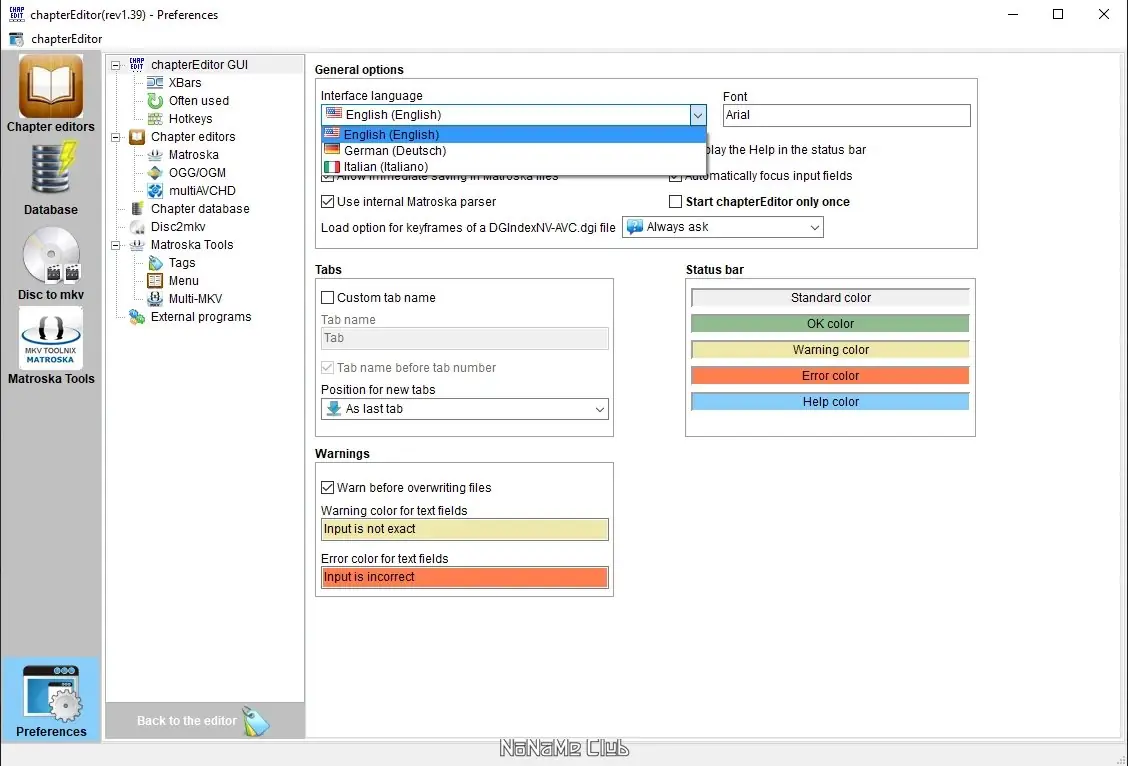Select the Often used tree label
This screenshot has width=1128, height=766.
(199, 101)
